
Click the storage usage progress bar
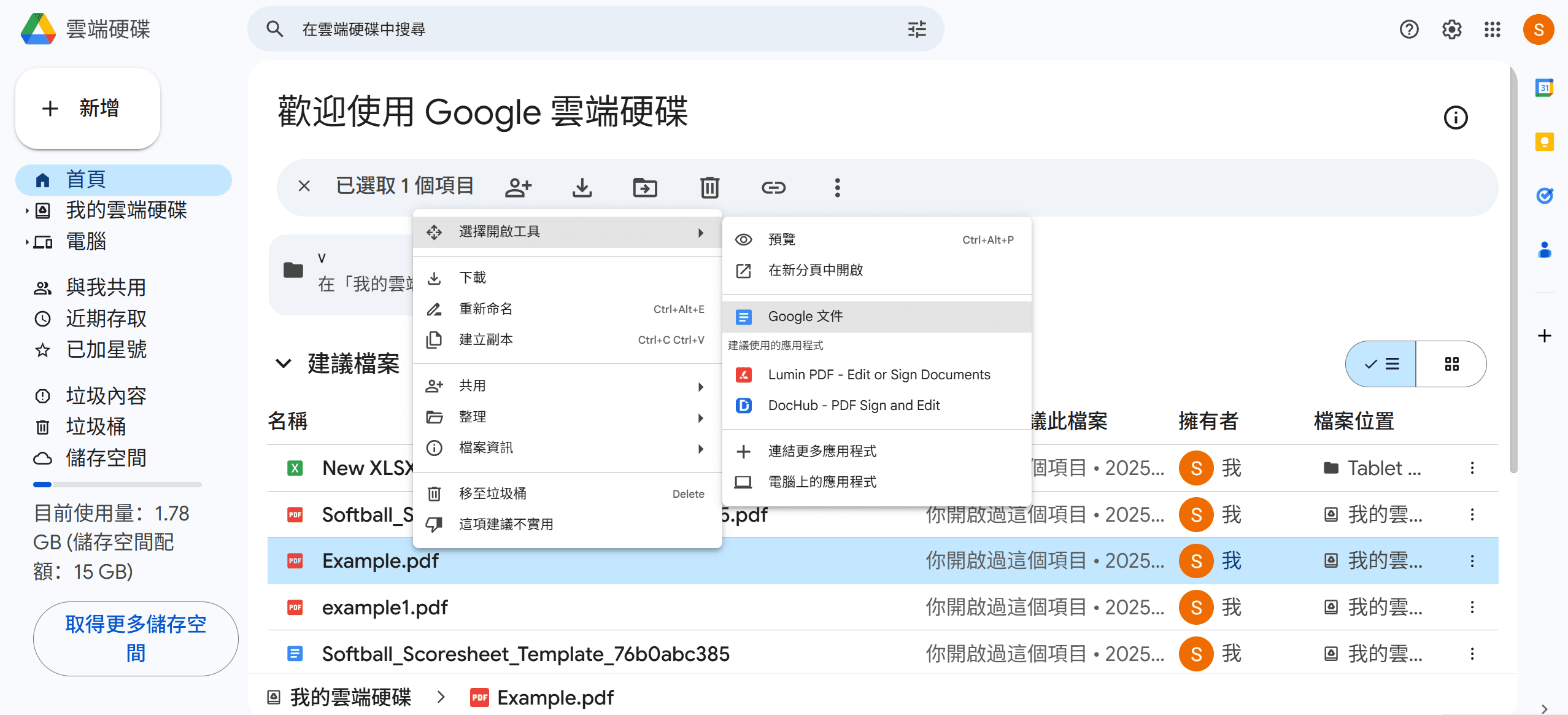(117, 485)
